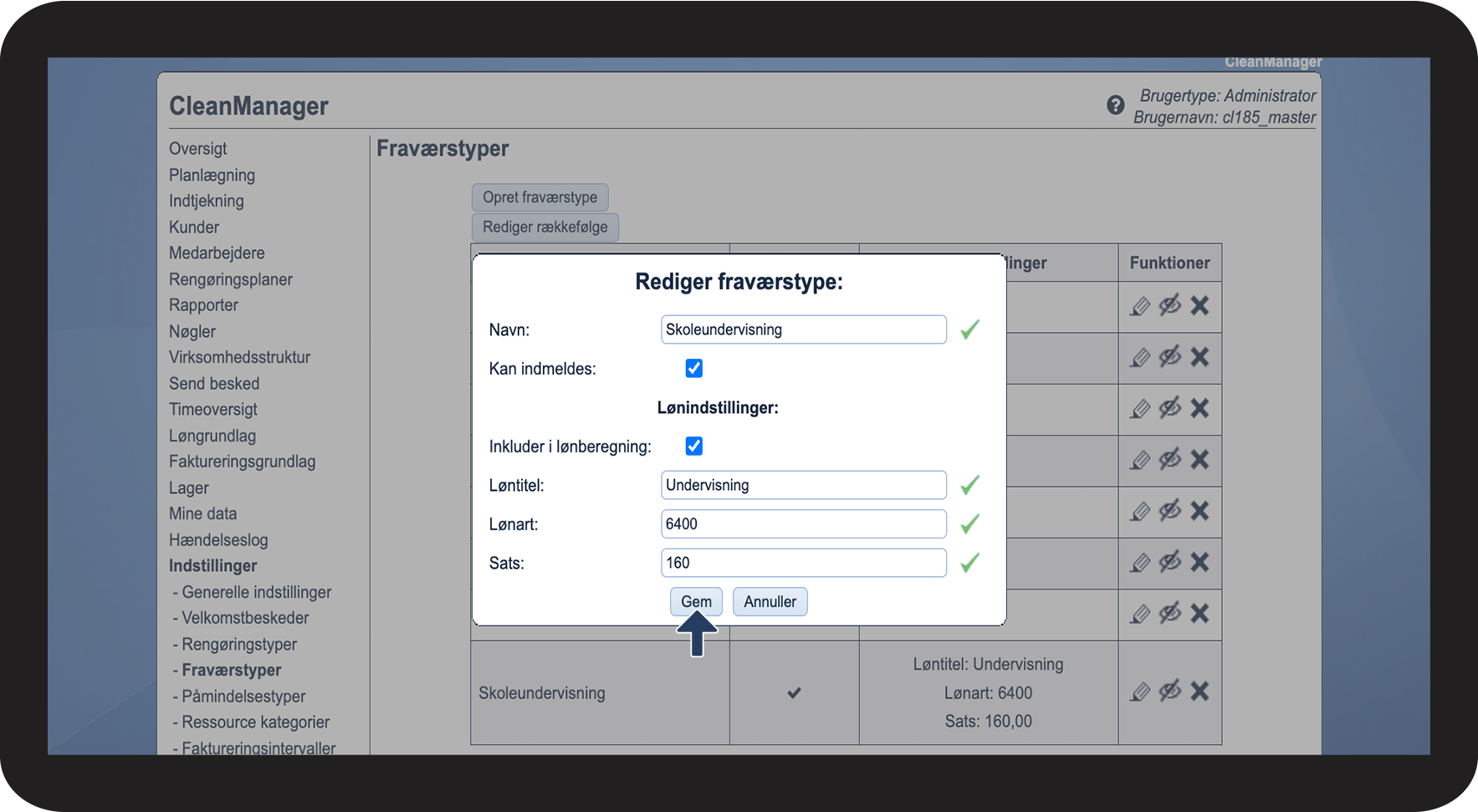Open Generelle indstillinger submenu item
Screen dimensions: 1478x812
[256, 592]
